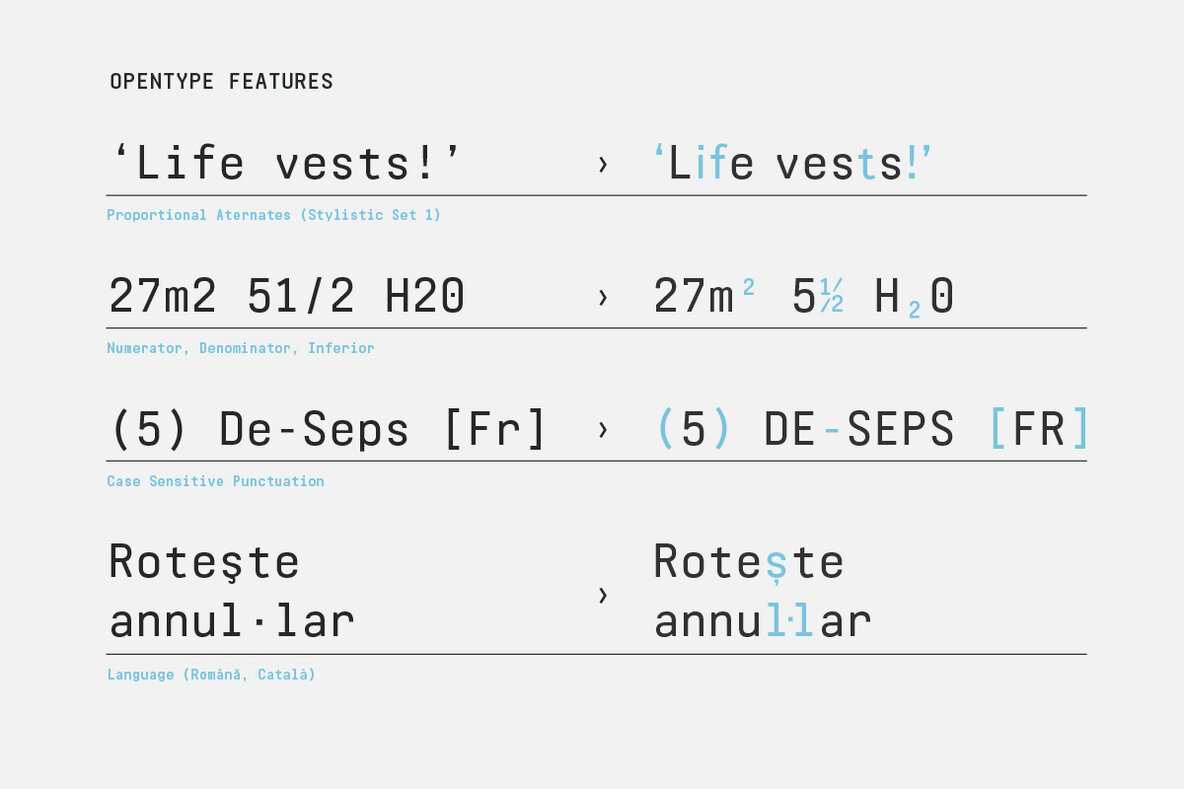
Task: Click the blue superscript 2 after 27m
Action: pyautogui.click(x=748, y=288)
